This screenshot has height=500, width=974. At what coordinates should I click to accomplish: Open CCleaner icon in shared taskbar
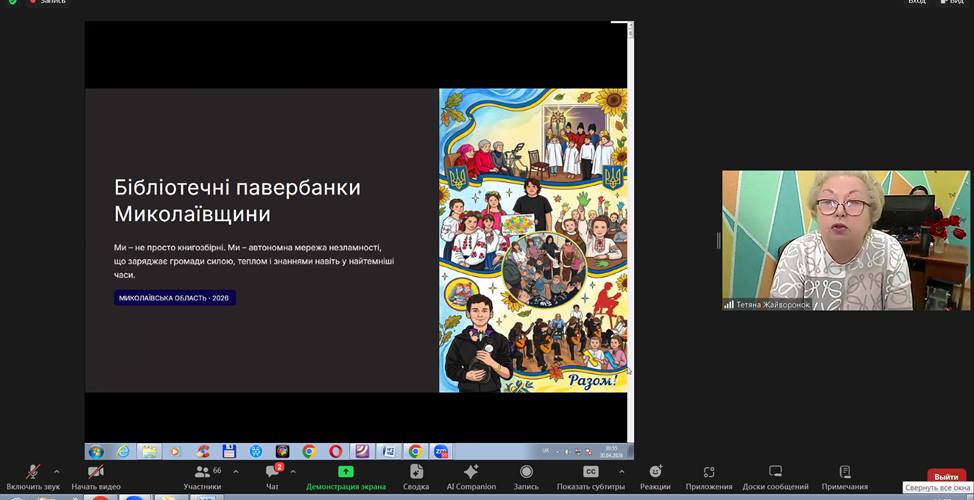(203, 452)
